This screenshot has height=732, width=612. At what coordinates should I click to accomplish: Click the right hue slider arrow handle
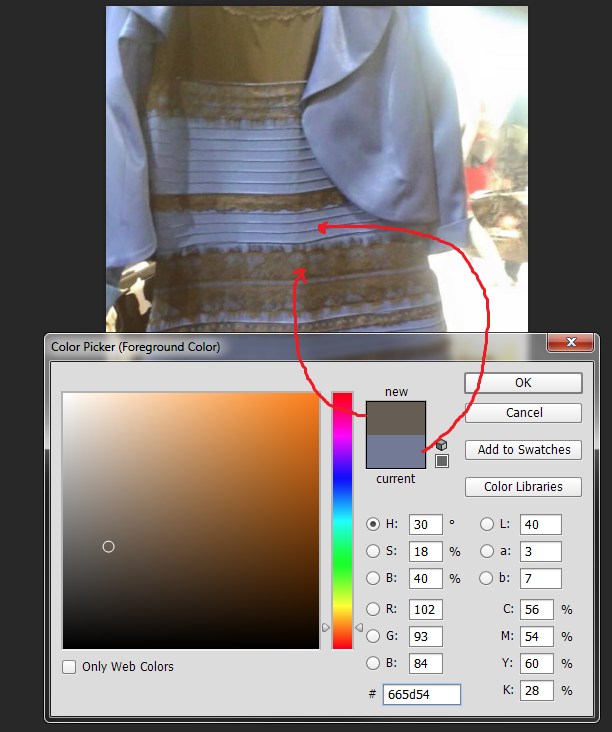pos(359,627)
